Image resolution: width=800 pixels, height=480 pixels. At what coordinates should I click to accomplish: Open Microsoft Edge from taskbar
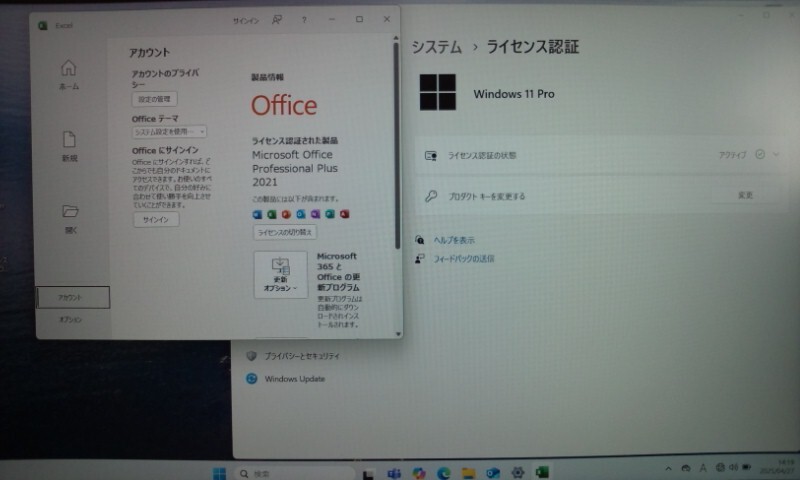point(443,473)
